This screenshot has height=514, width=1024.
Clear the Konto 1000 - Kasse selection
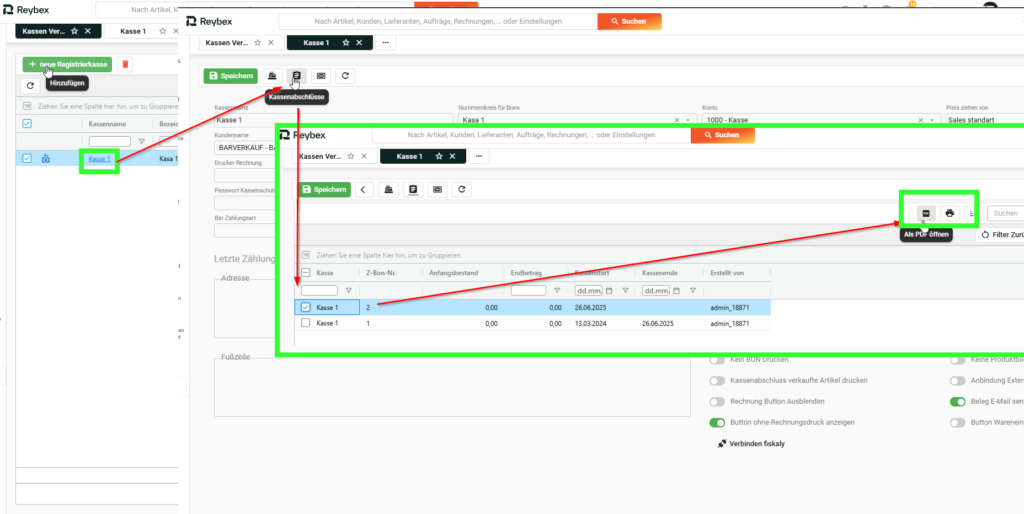coord(921,120)
